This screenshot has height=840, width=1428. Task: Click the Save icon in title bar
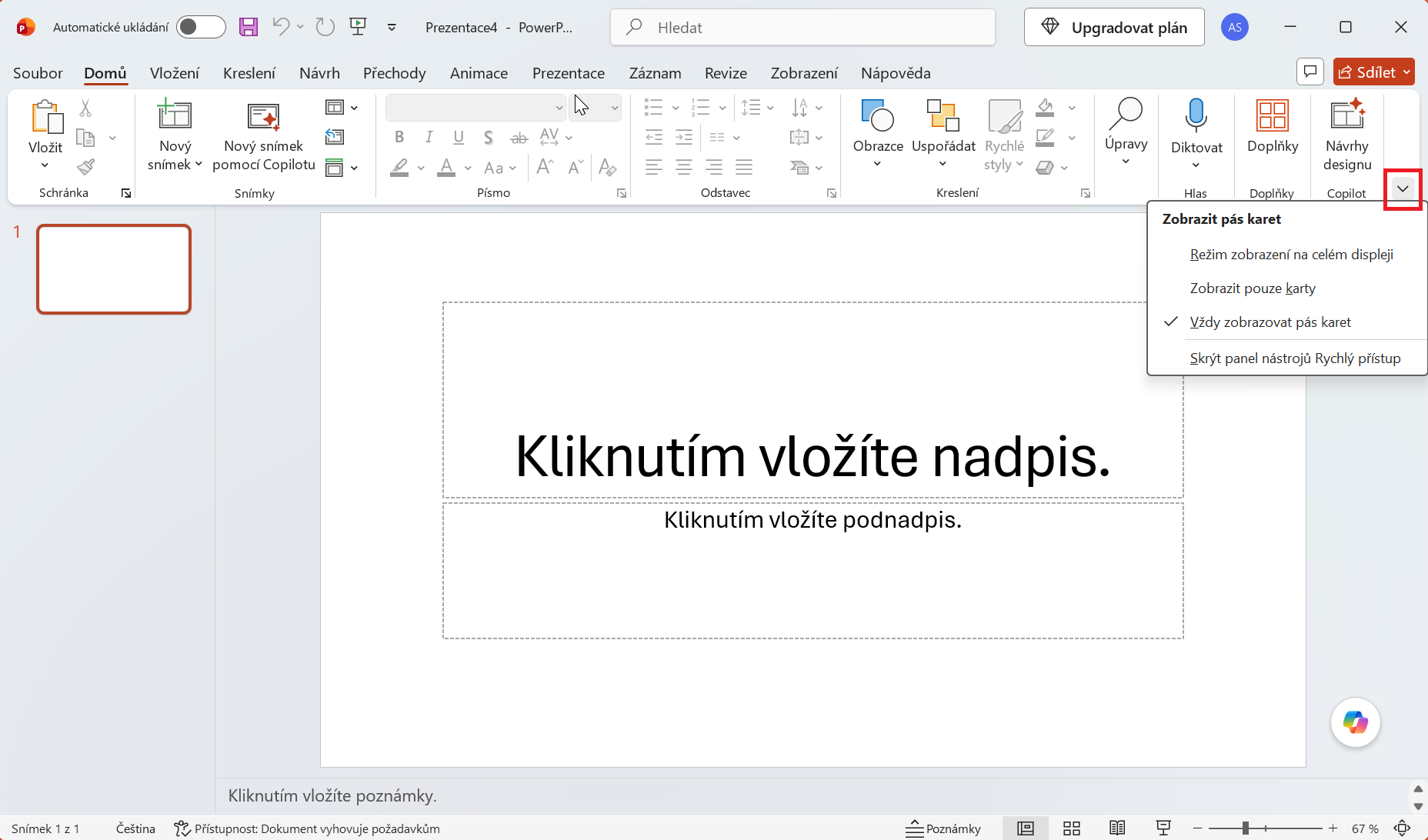[249, 27]
